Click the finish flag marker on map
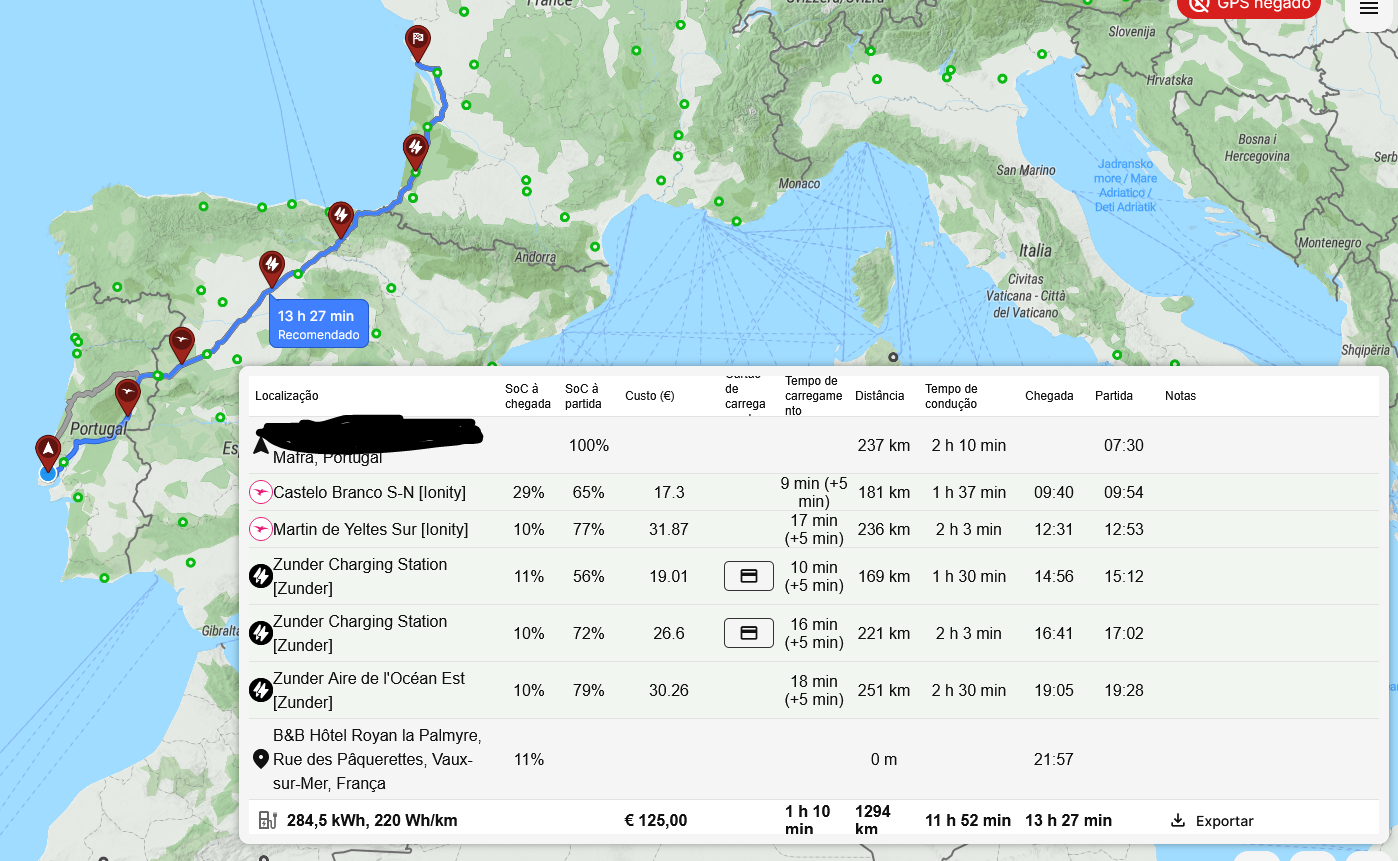The height and width of the screenshot is (861, 1398). pos(418,42)
